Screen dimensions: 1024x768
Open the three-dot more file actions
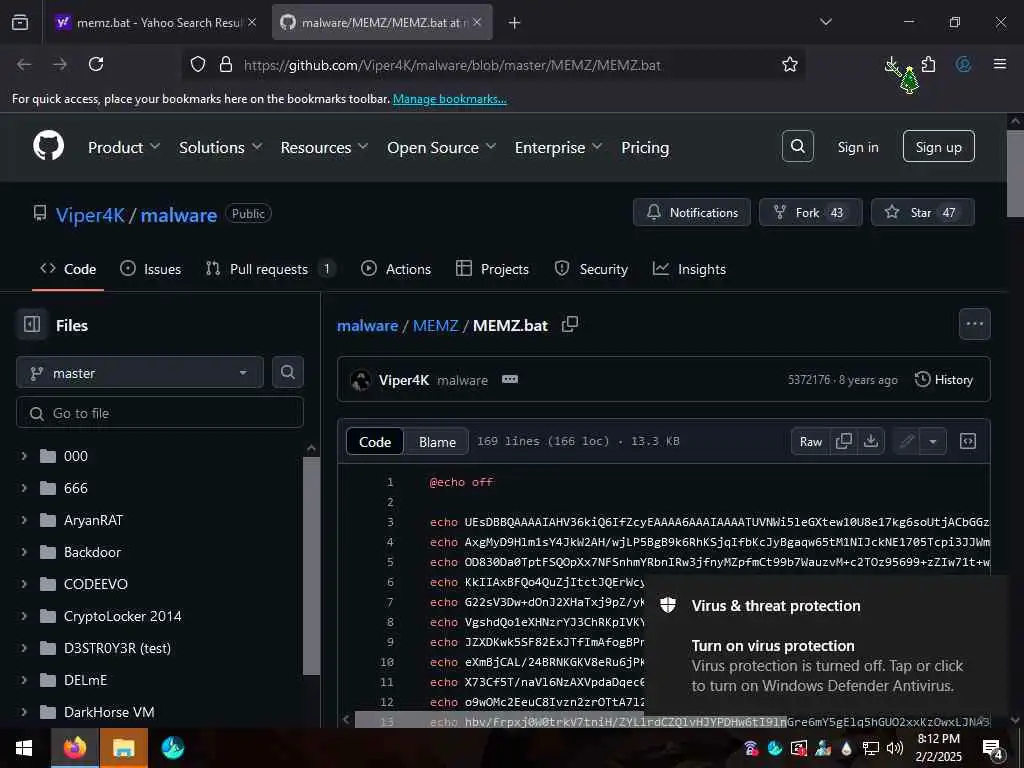974,324
